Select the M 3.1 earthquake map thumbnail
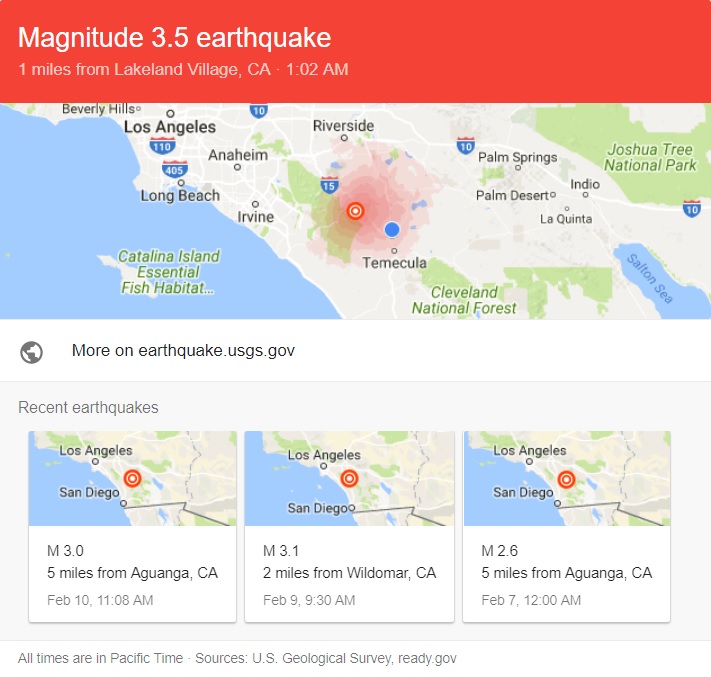 (349, 479)
